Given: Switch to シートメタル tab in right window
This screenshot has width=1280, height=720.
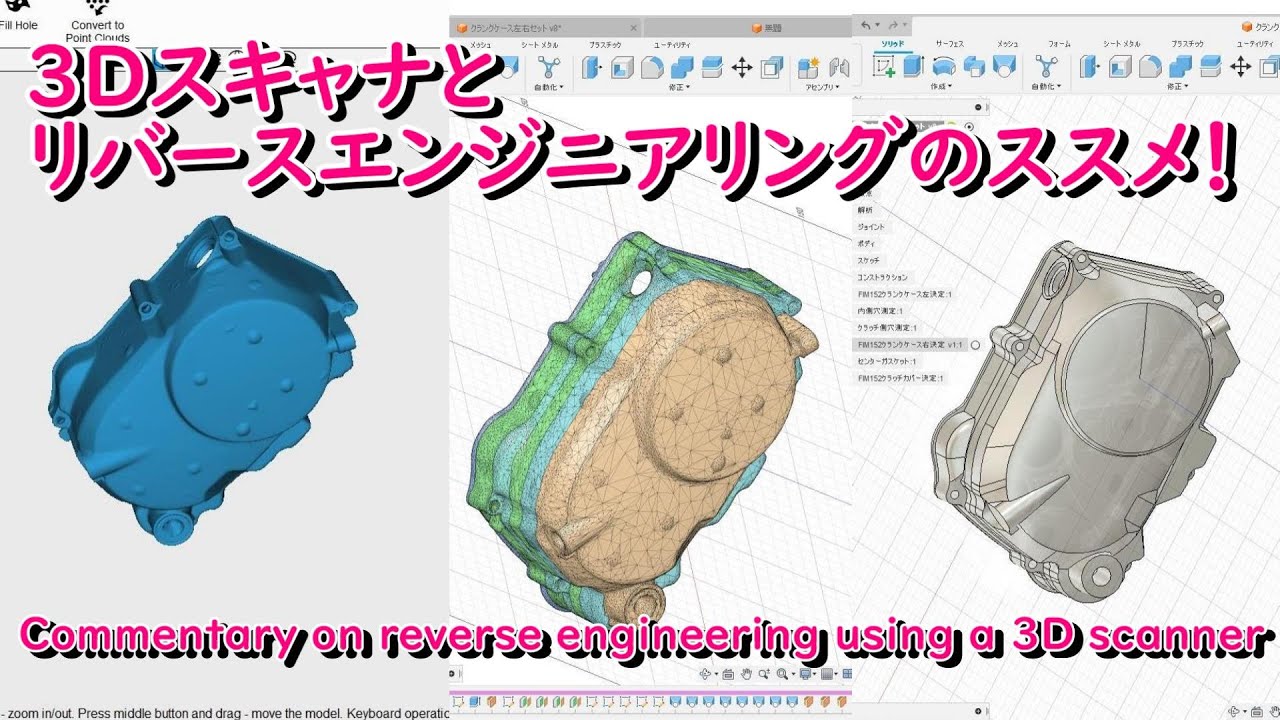Looking at the screenshot, I should [x=1122, y=45].
